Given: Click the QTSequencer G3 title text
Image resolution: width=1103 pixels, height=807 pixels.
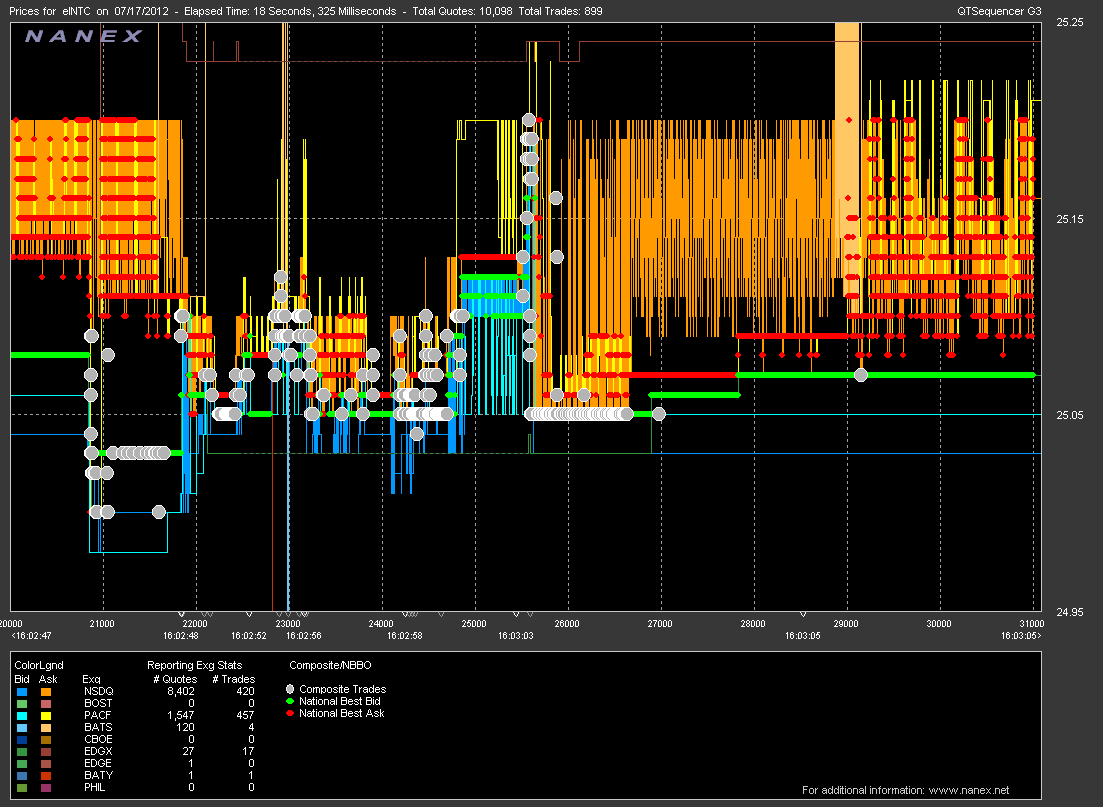Looking at the screenshot, I should 999,11.
